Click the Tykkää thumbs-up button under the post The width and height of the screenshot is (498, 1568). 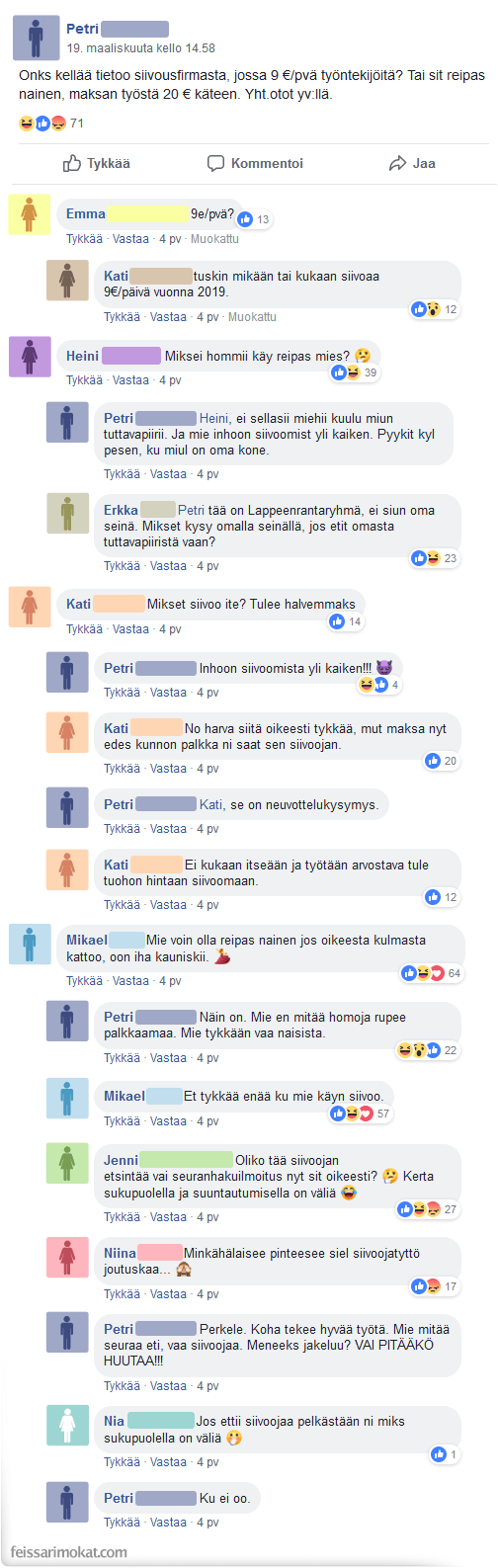click(97, 163)
